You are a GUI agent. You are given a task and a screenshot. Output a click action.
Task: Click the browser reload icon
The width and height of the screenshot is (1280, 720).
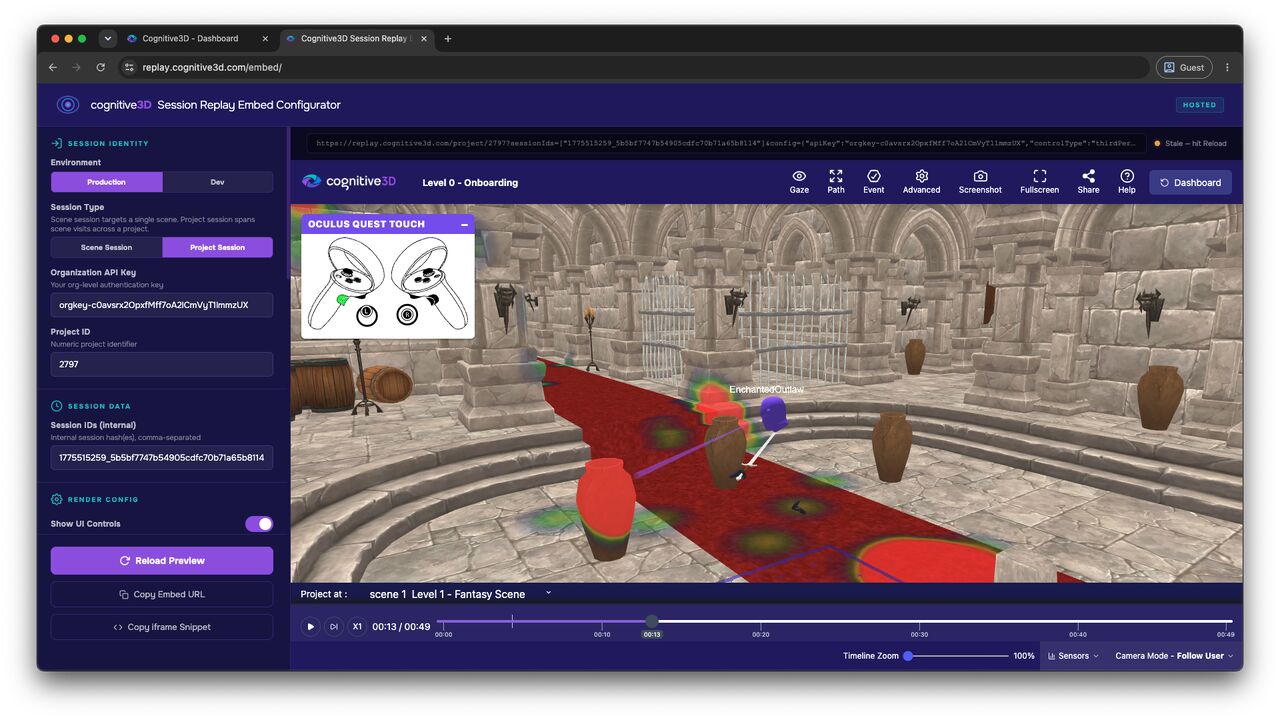pos(100,67)
